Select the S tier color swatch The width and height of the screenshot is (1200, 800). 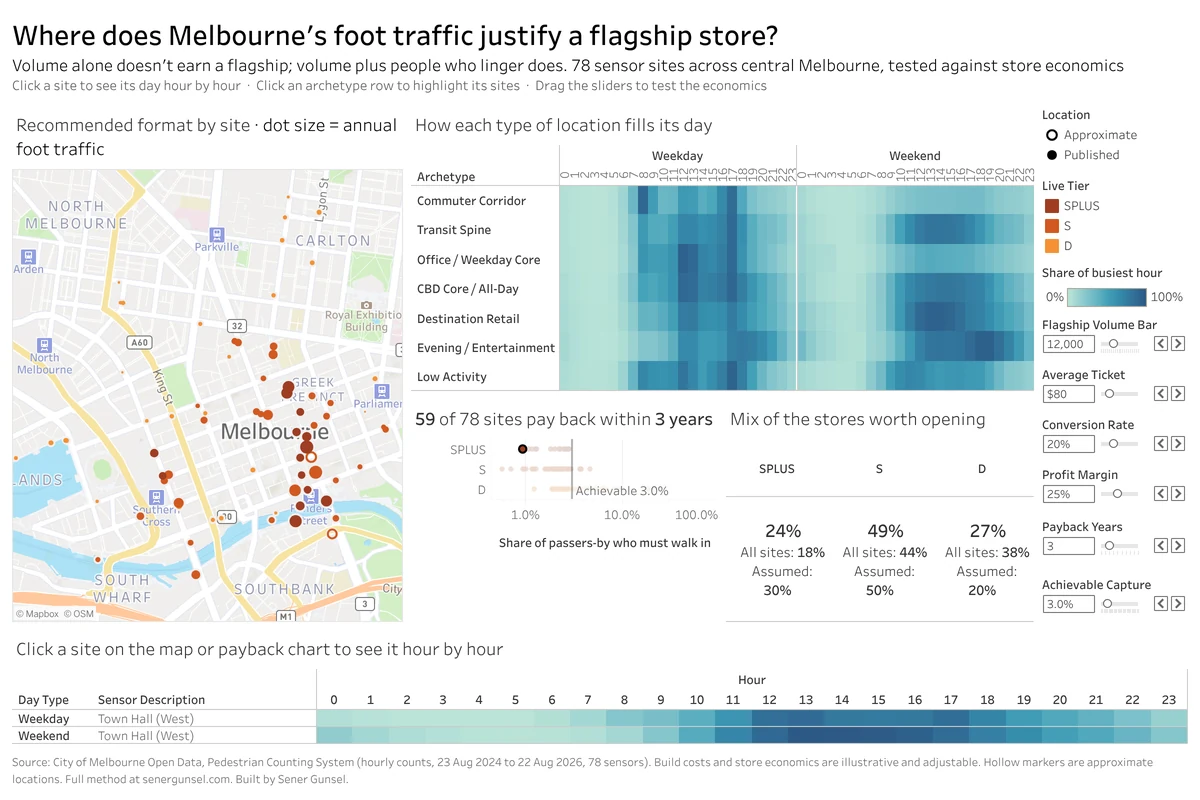pos(1051,226)
